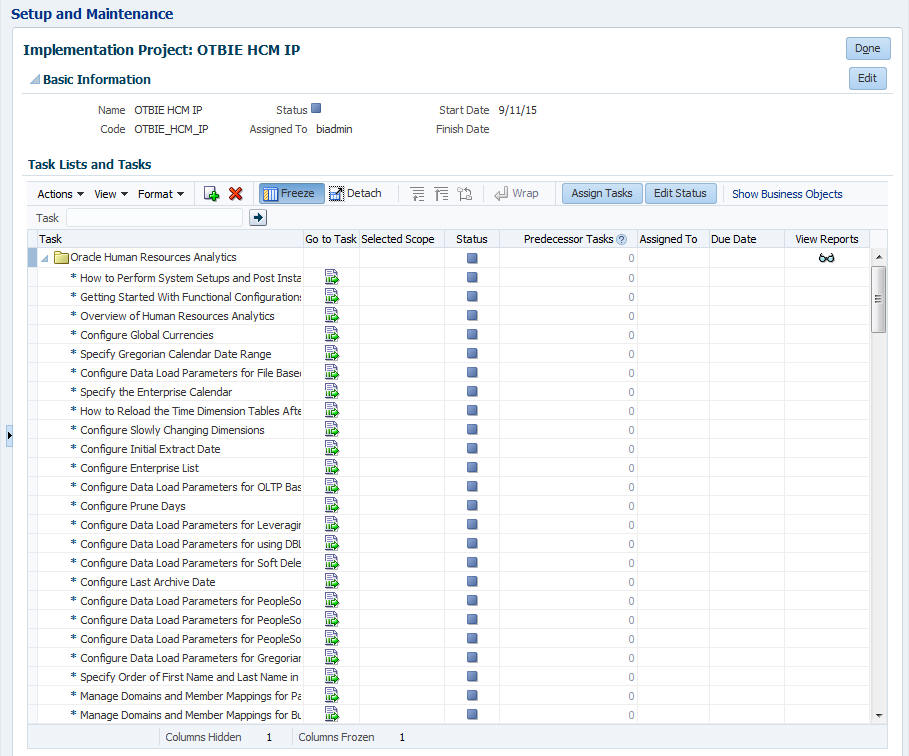Click the red Delete icon in the toolbar
909x756 pixels.
(x=236, y=193)
